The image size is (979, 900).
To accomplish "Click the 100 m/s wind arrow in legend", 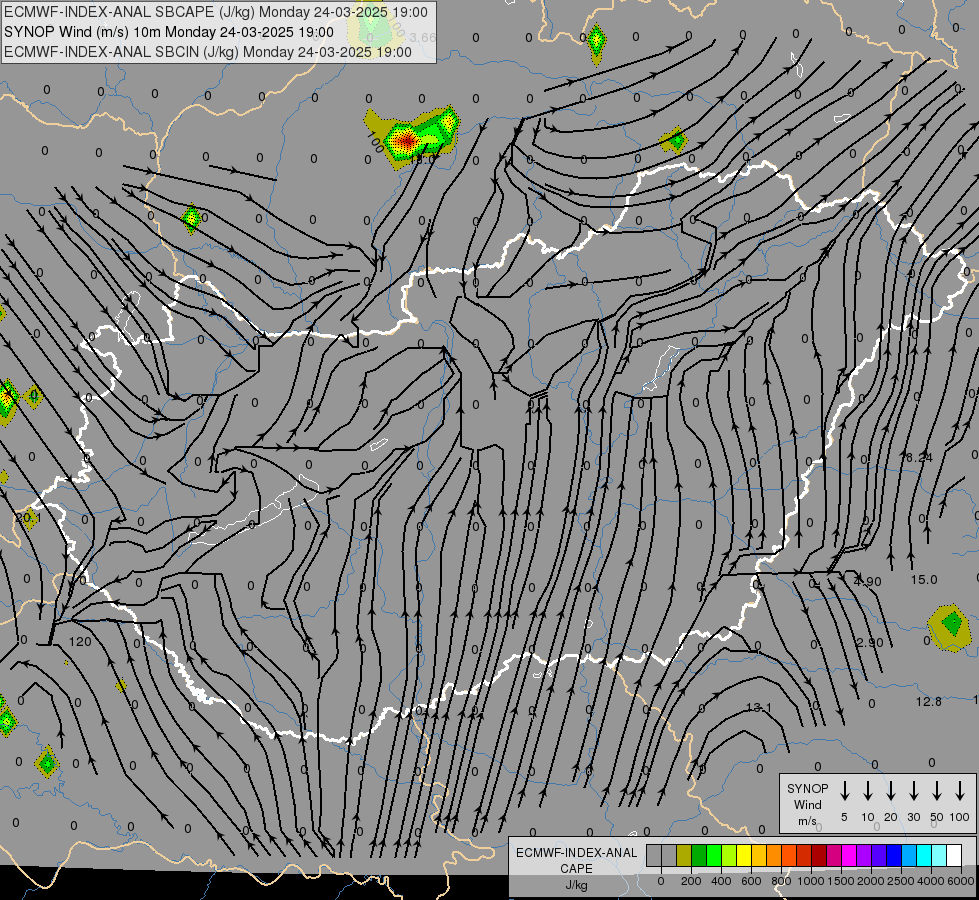I will click(960, 791).
